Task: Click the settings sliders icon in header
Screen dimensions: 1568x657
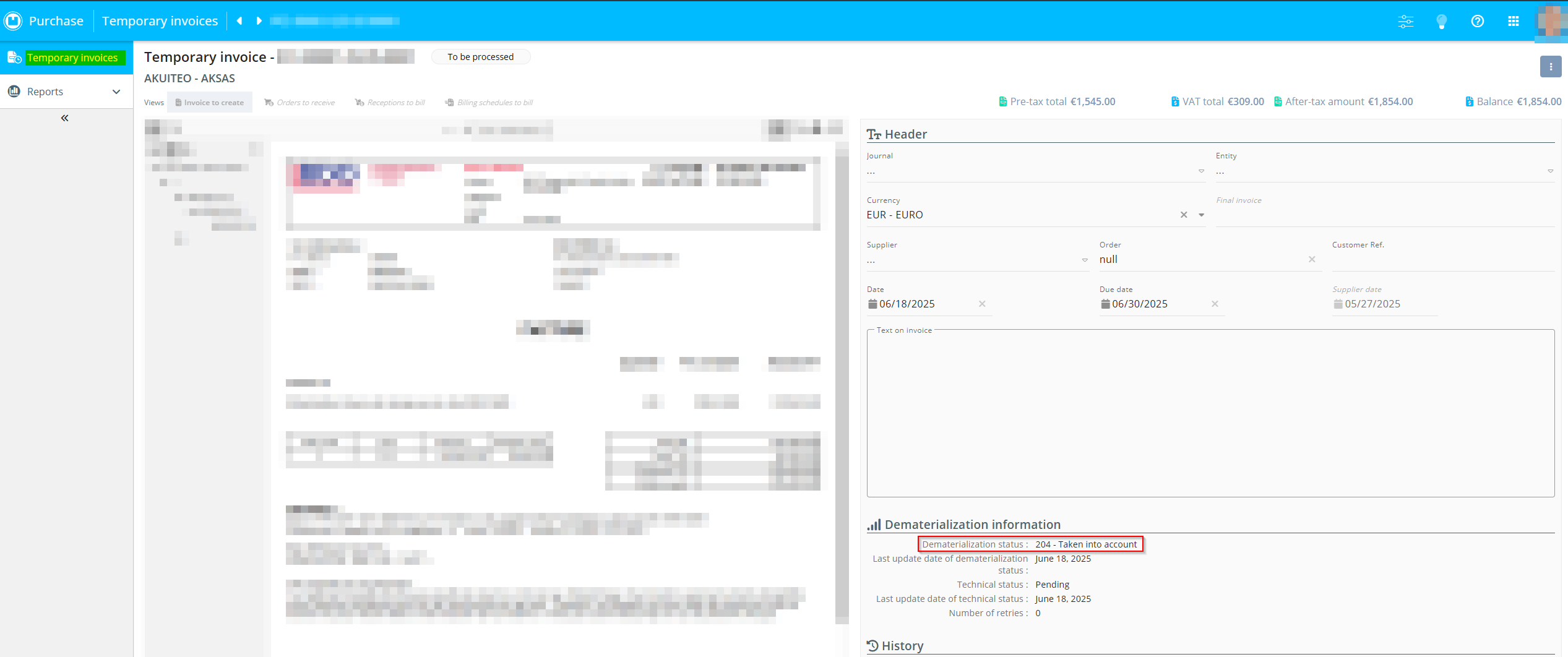Action: (1405, 22)
